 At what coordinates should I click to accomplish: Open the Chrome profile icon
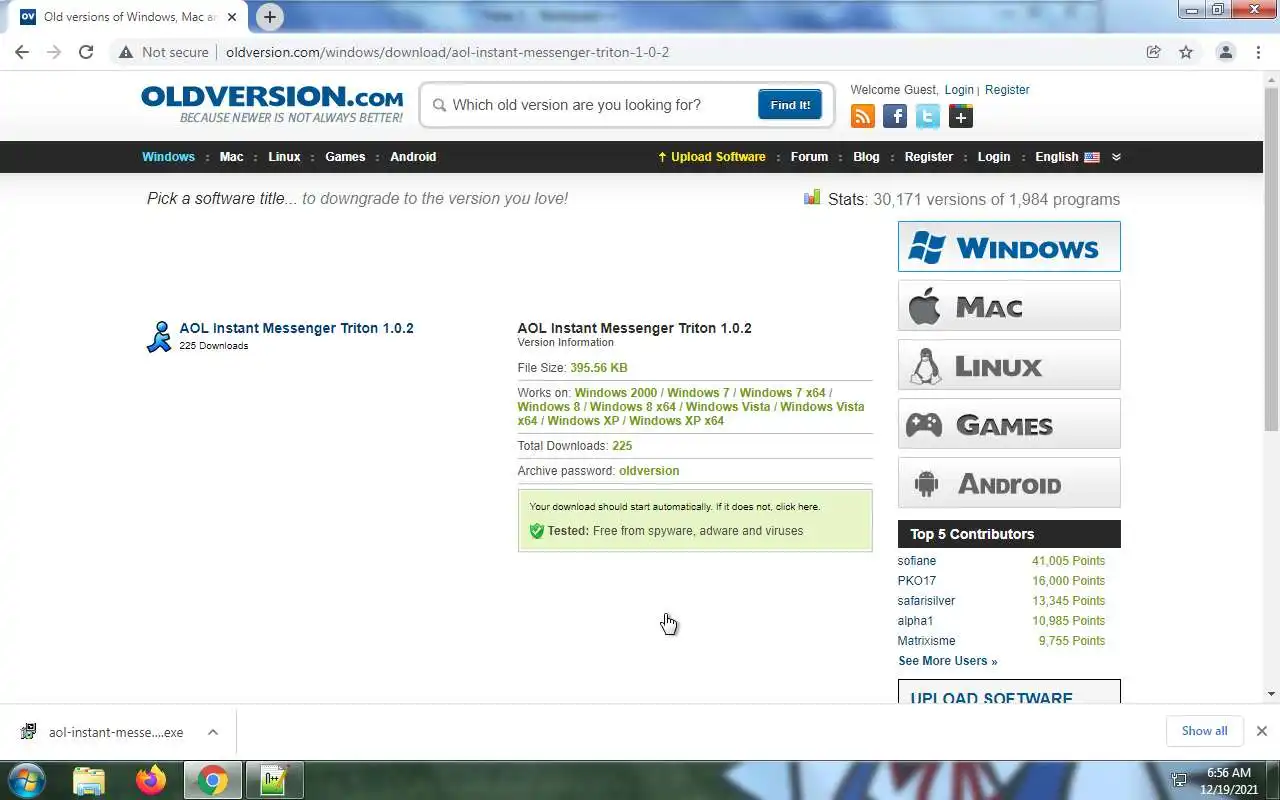point(1225,52)
